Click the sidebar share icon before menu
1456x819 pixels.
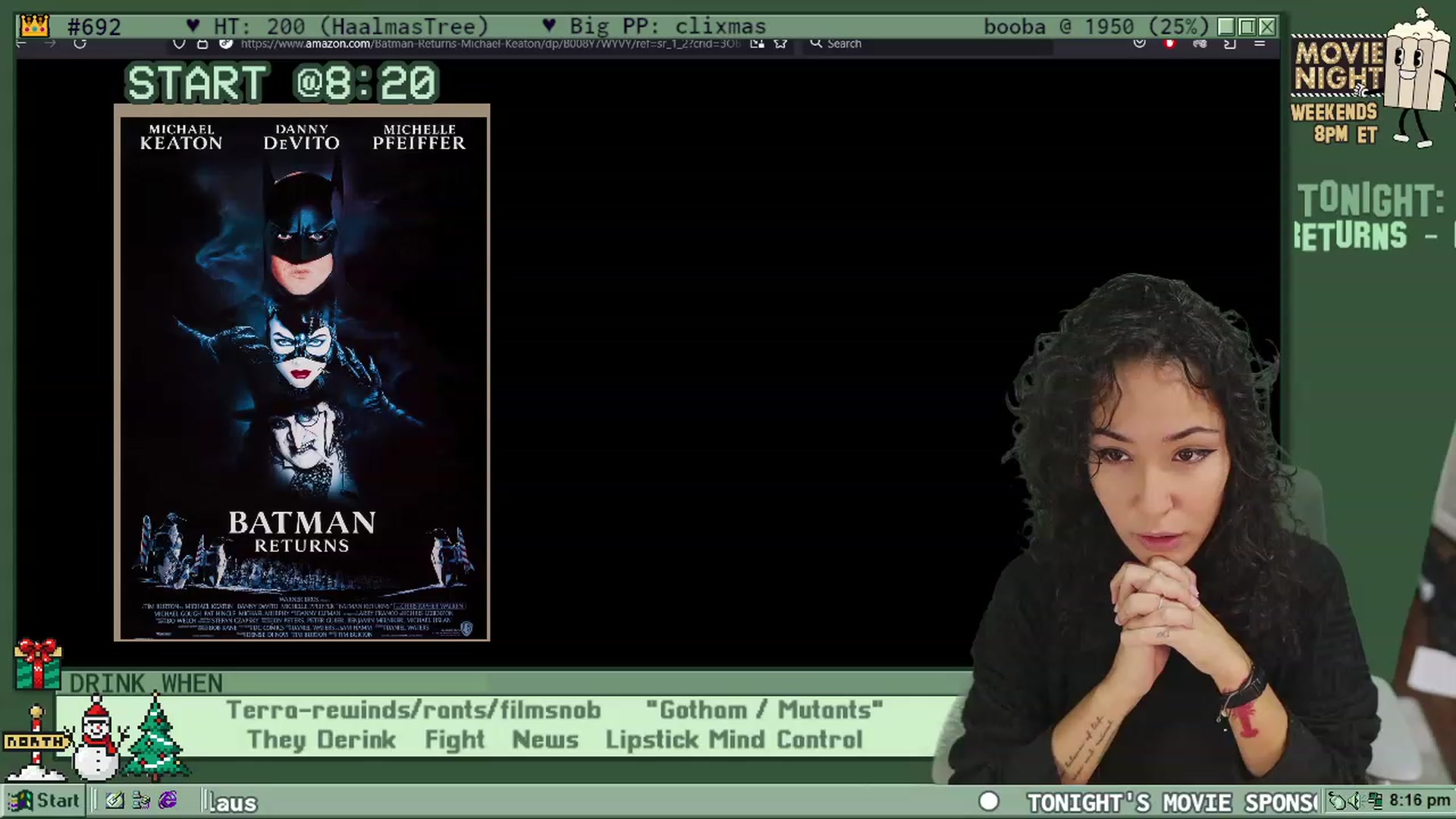pos(1230,43)
